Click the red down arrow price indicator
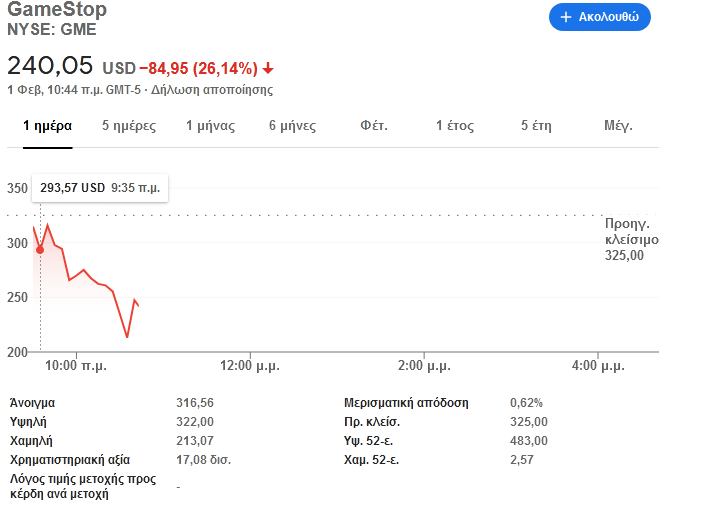708x515 pixels. click(x=268, y=69)
